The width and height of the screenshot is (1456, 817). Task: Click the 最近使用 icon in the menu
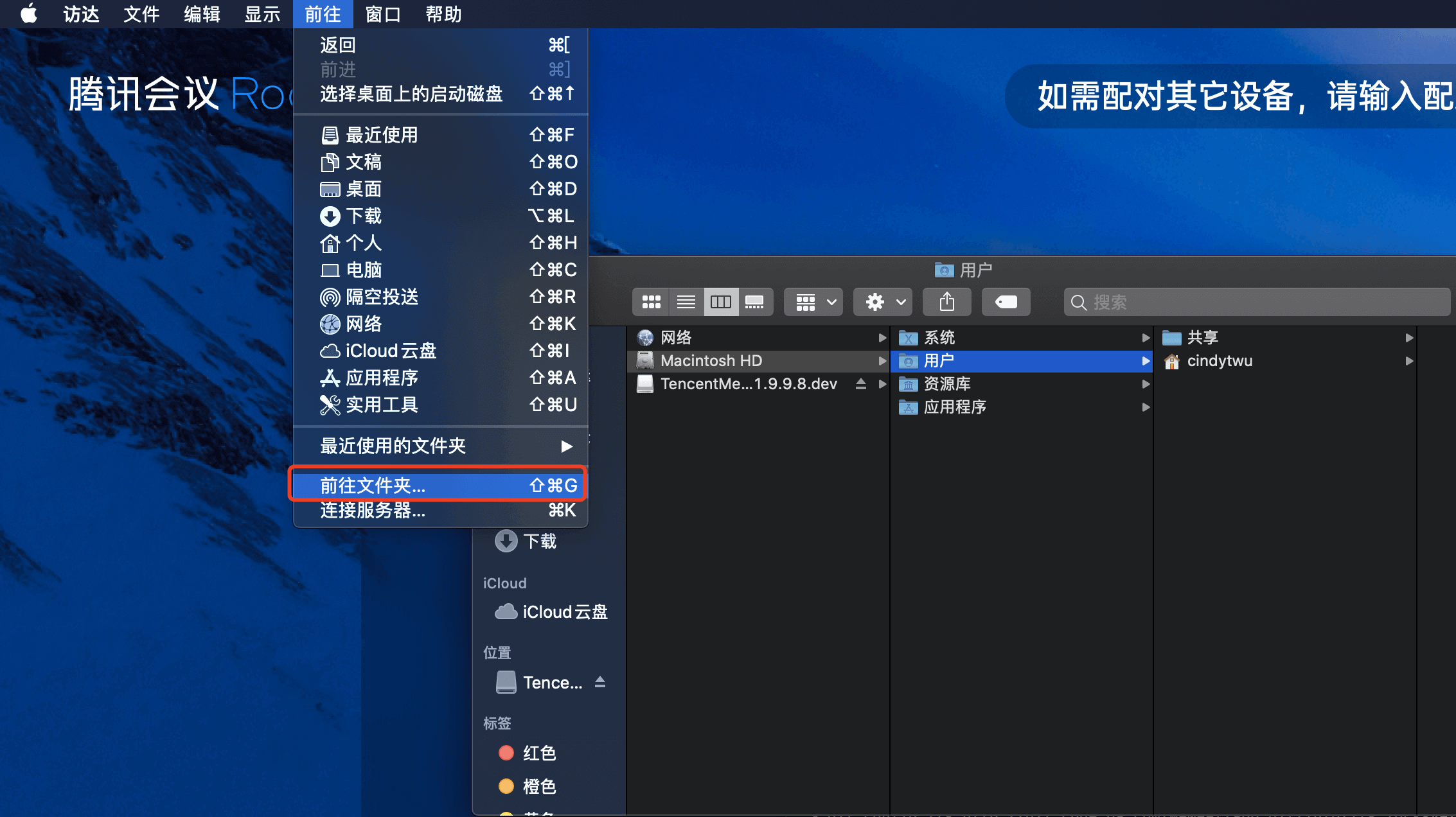[x=330, y=135]
